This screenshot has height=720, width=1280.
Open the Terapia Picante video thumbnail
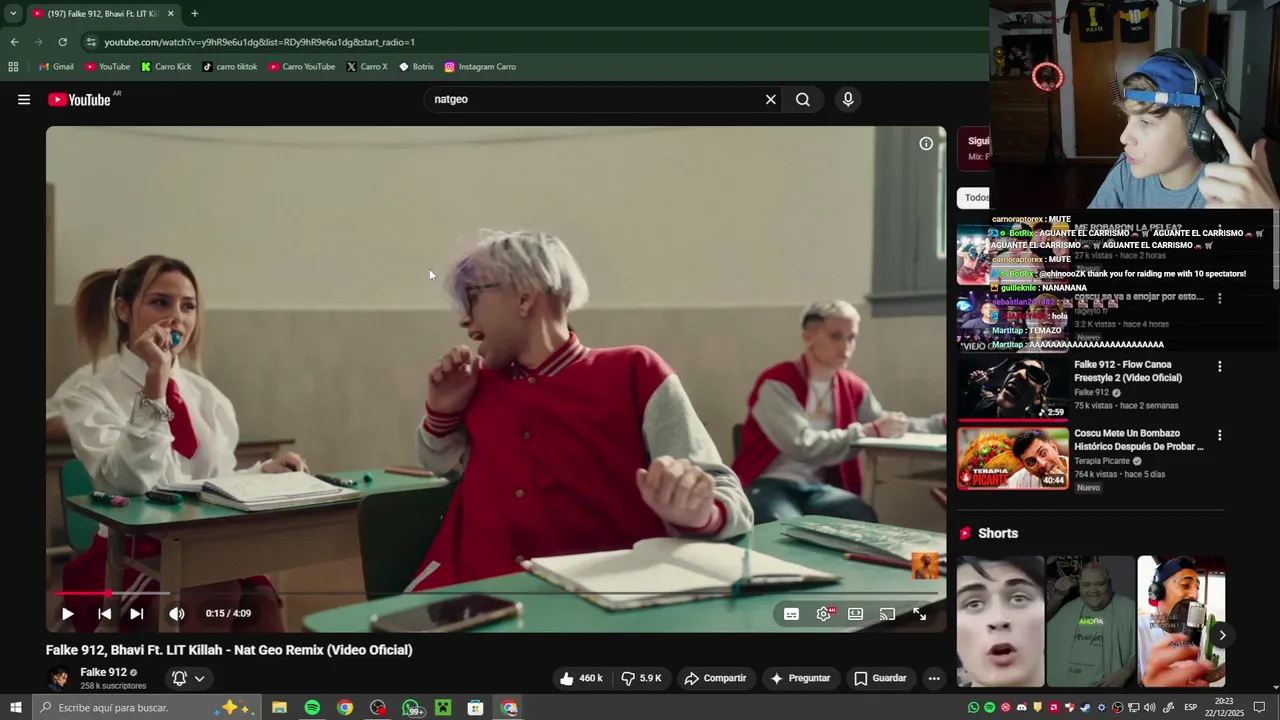point(1013,458)
